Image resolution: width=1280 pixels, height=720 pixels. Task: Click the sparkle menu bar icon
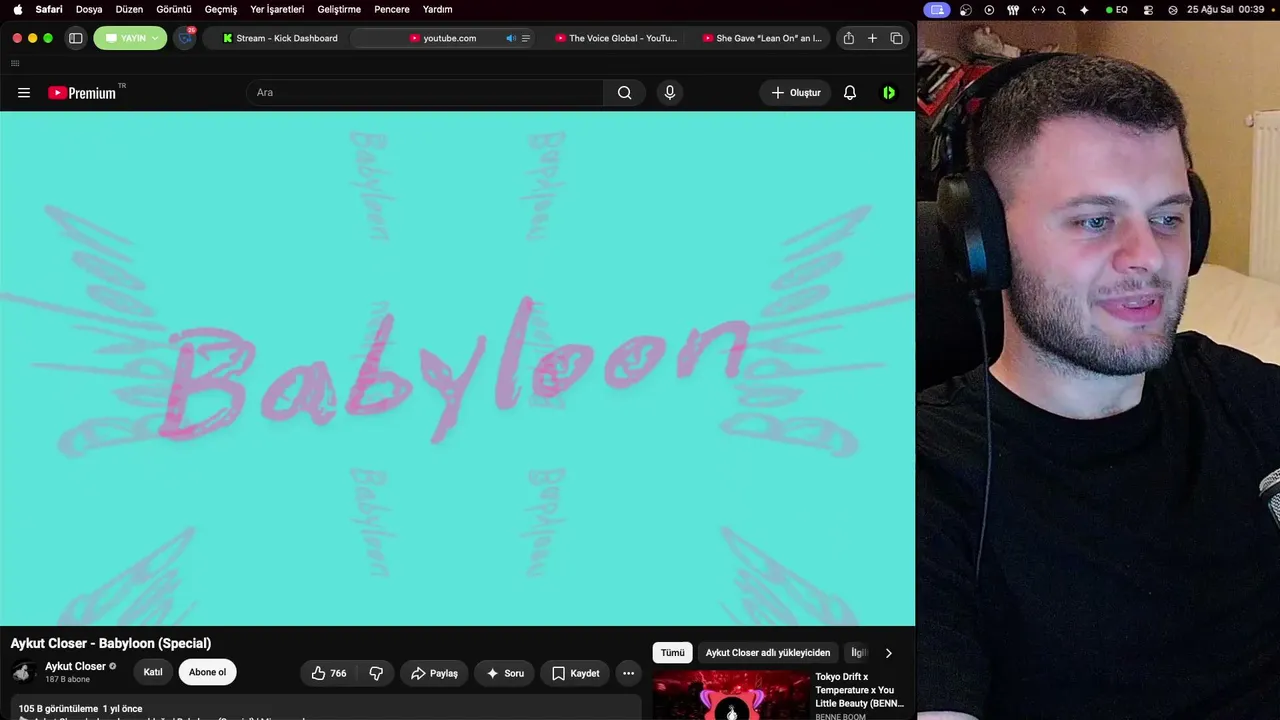click(1085, 9)
